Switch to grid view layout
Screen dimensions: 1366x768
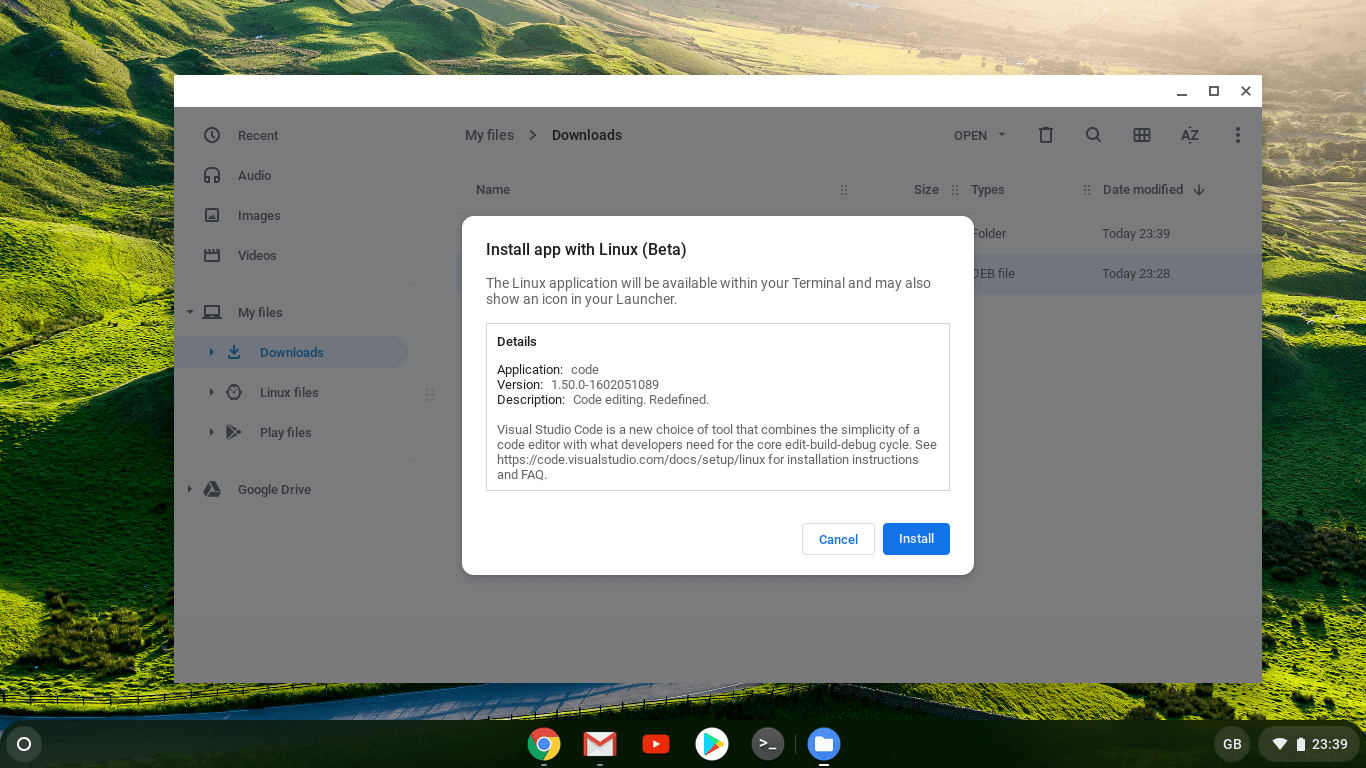click(1141, 135)
